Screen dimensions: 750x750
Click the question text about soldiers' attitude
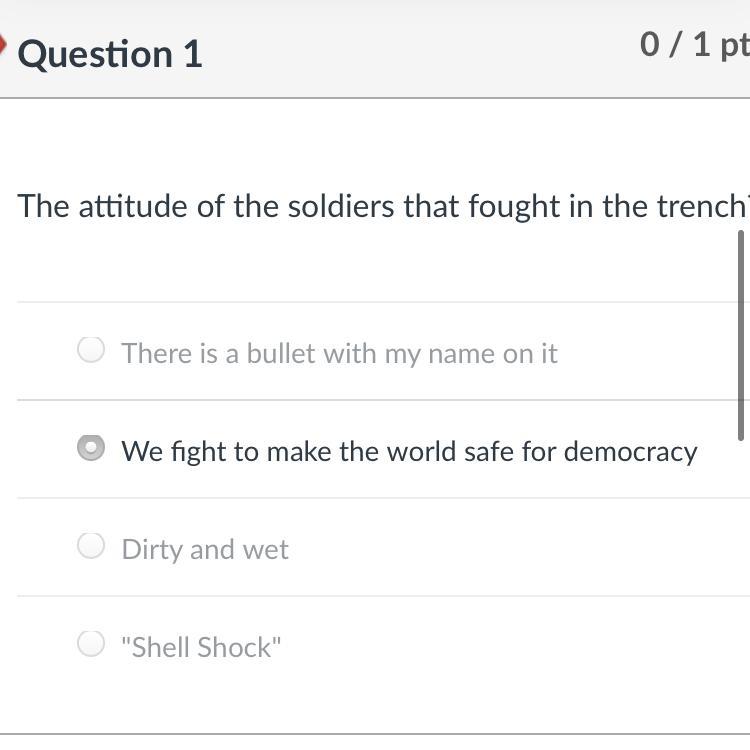tap(382, 206)
